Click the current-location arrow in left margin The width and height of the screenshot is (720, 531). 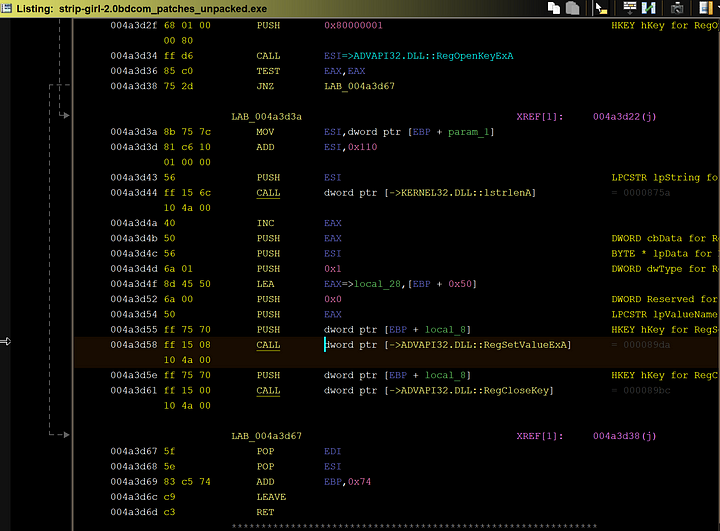click(x=6, y=341)
